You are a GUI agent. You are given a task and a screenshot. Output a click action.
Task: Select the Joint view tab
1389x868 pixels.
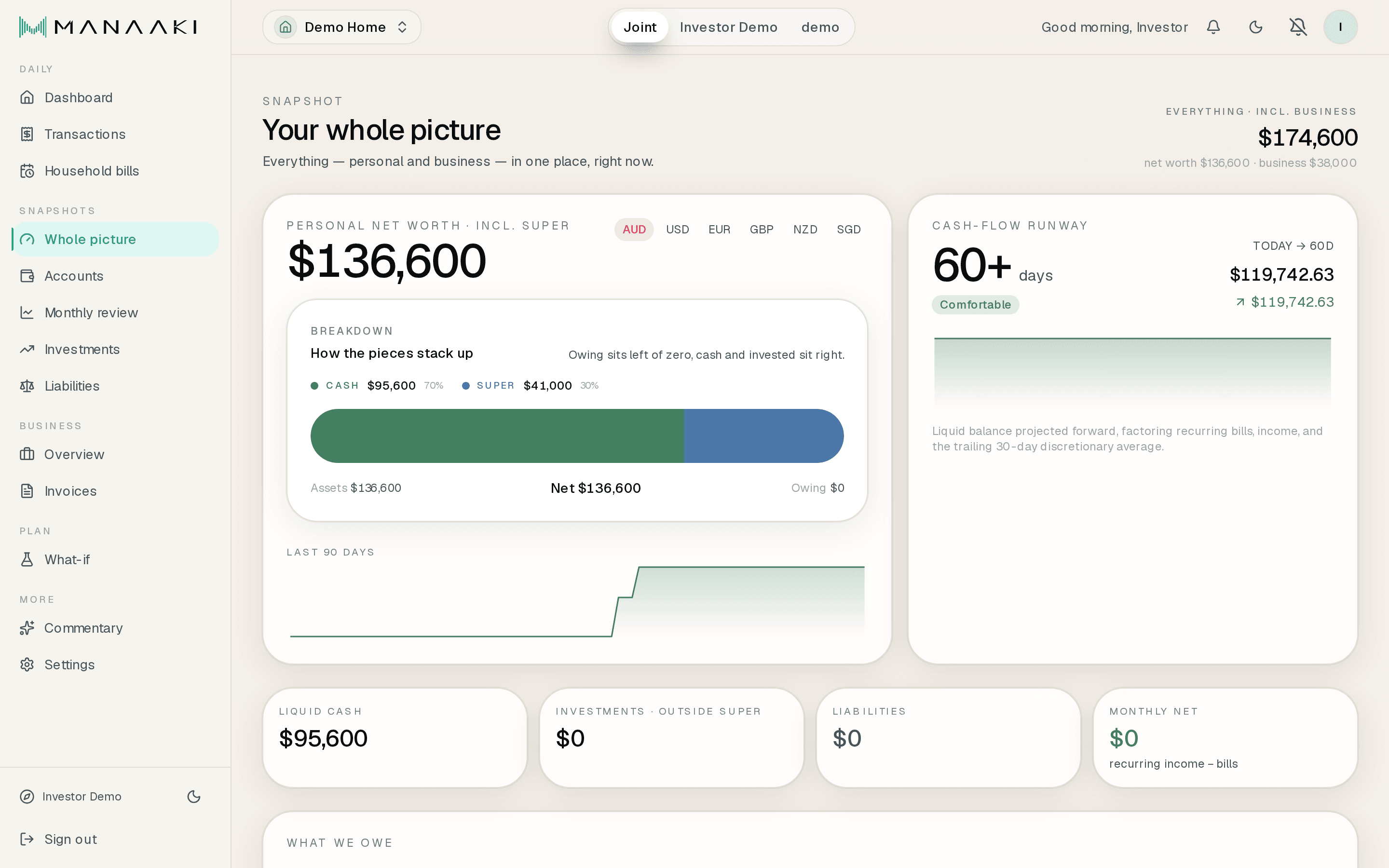[x=640, y=27]
